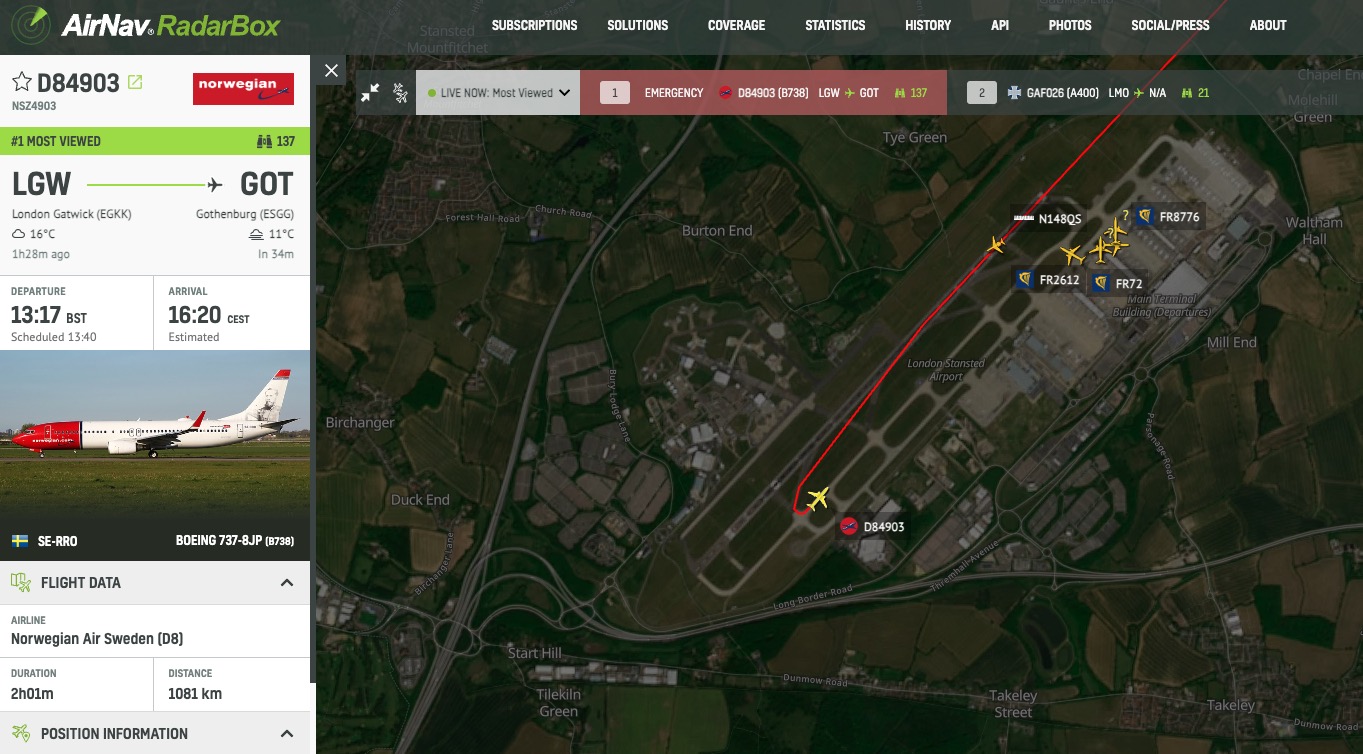
Task: Click London Gatwick (EGKK) airport name
Action: tap(72, 214)
